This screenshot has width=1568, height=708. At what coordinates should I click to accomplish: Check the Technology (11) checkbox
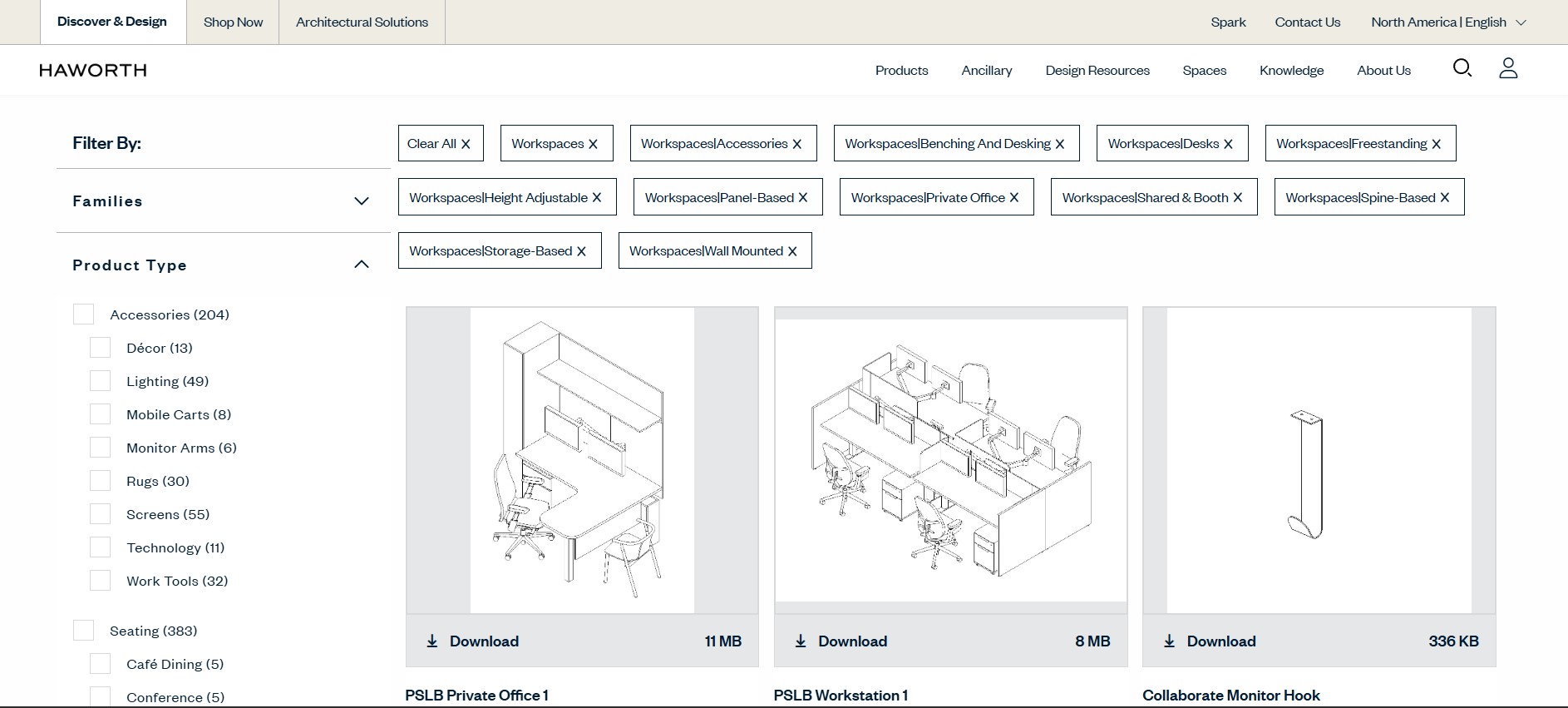coord(100,547)
